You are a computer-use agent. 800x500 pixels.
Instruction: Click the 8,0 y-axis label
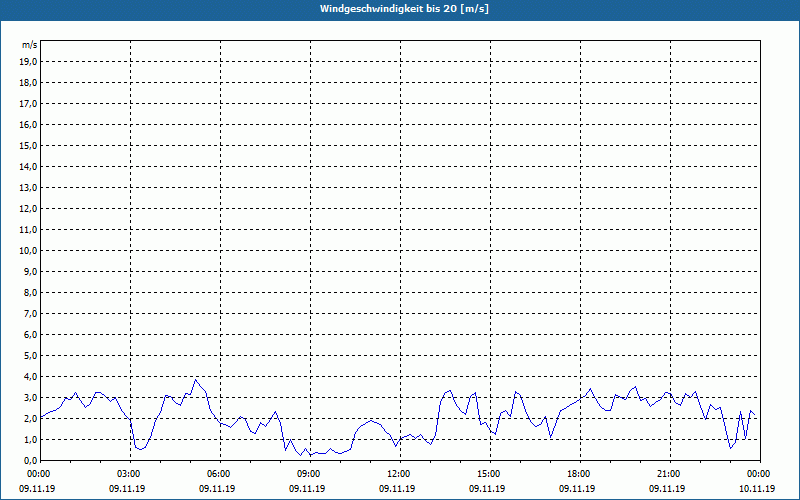coord(33,293)
